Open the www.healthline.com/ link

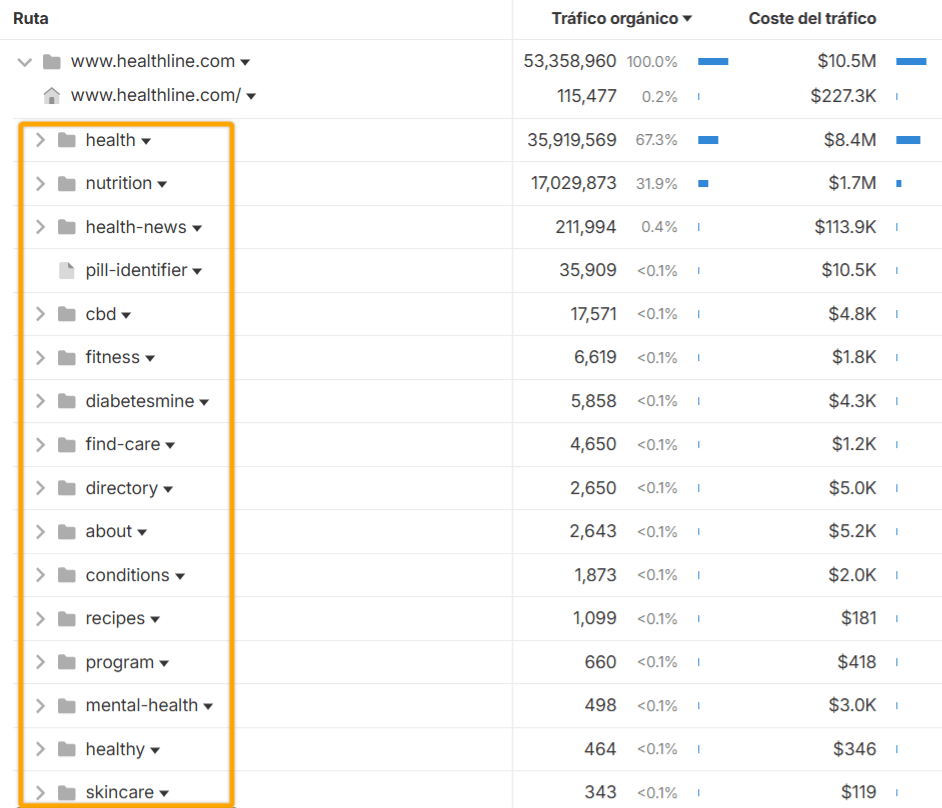pos(158,96)
